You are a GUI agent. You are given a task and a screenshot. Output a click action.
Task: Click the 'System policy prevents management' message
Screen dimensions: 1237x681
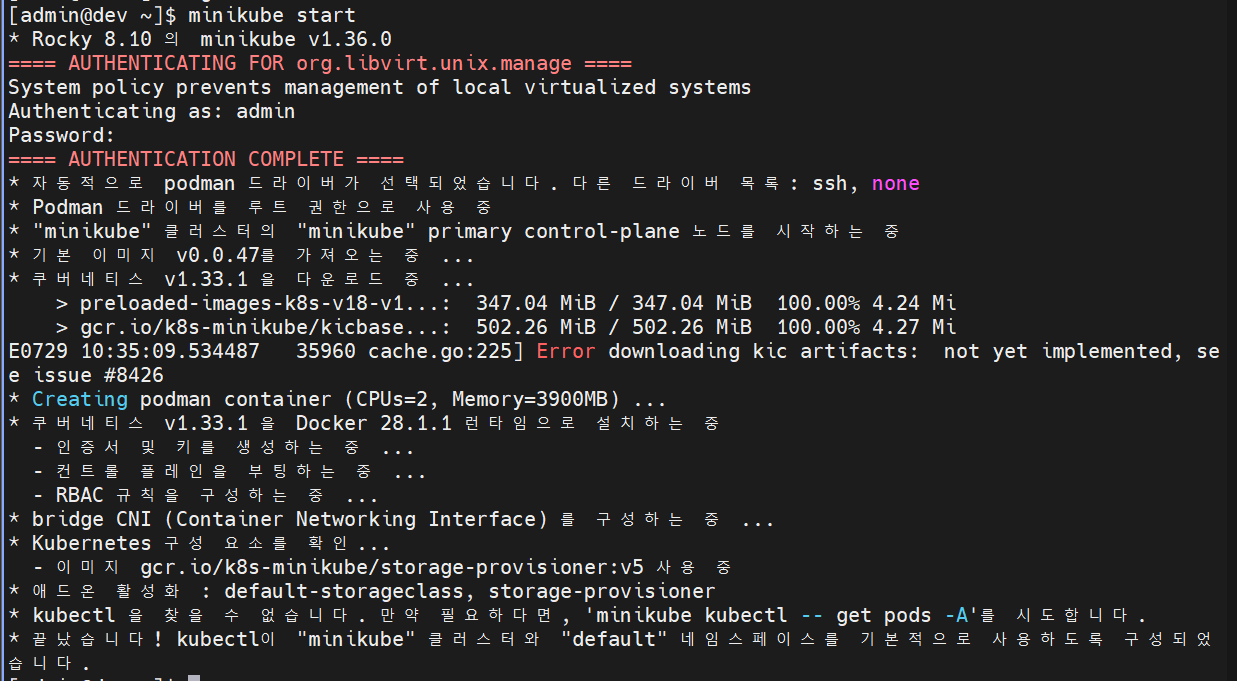coord(206,87)
